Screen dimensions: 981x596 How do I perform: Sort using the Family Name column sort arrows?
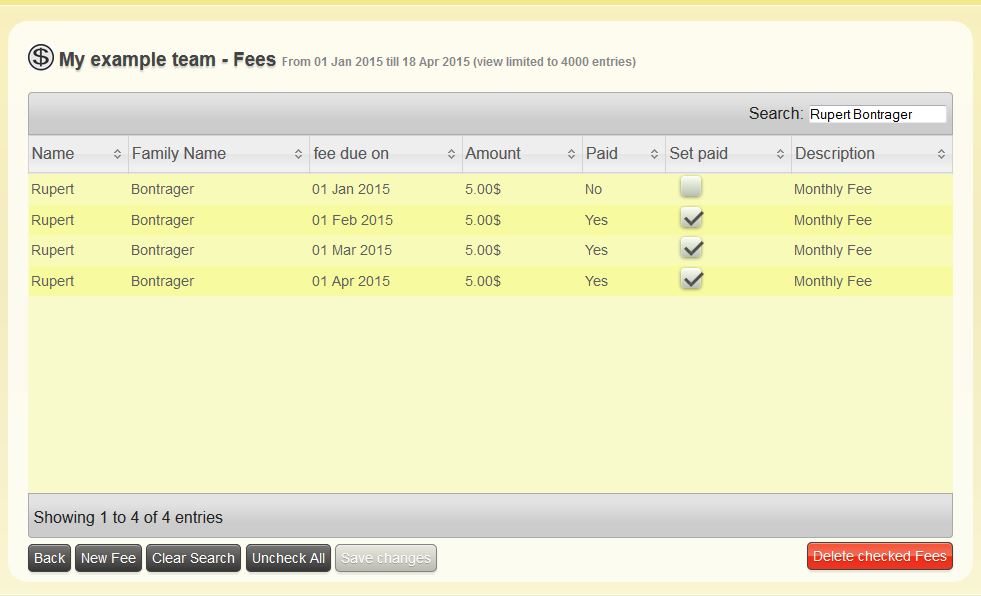[298, 154]
